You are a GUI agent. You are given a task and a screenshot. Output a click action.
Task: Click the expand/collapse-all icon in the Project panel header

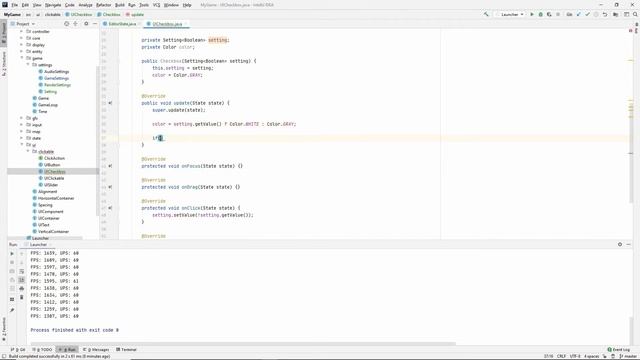[x=76, y=24]
